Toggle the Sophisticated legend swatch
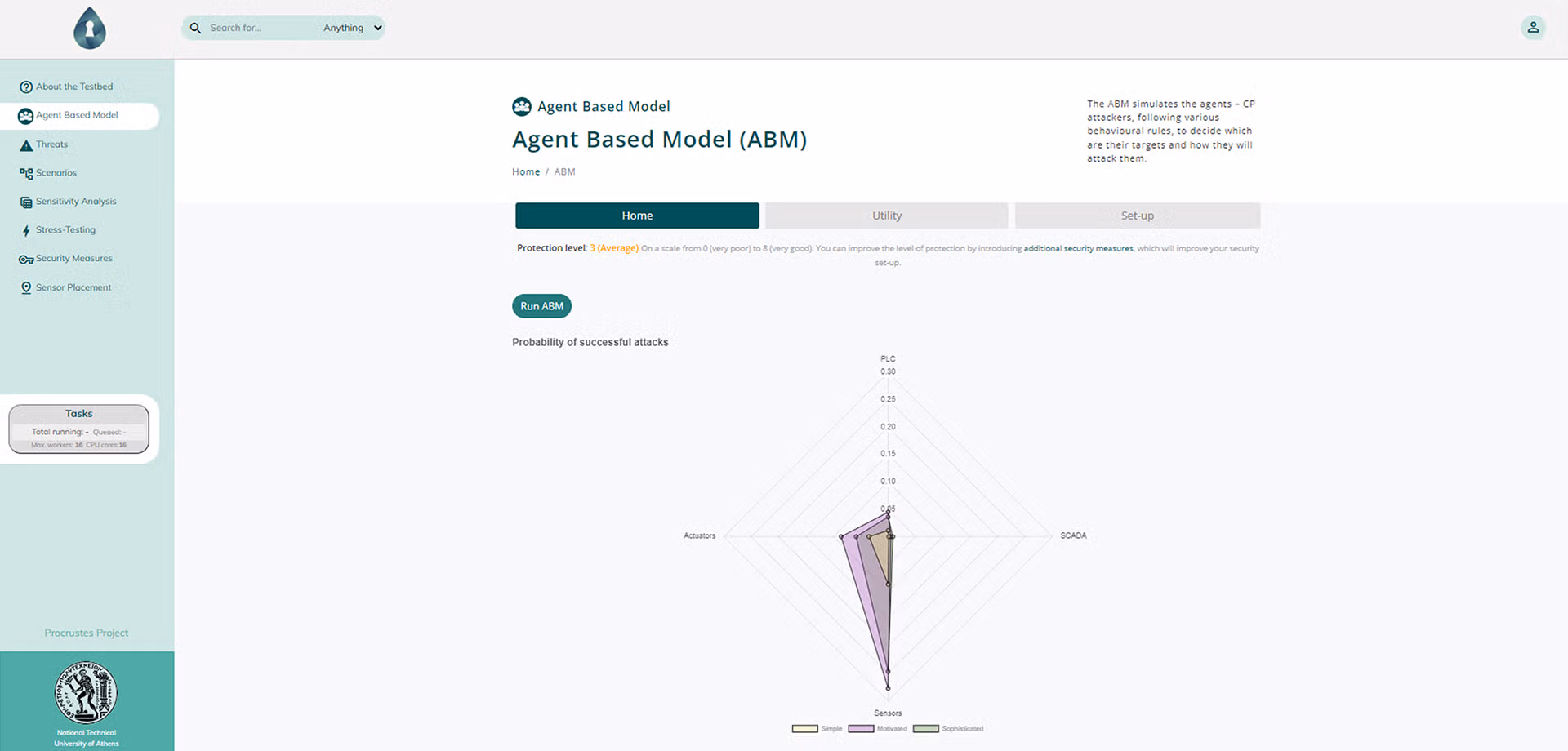Viewport: 1568px width, 751px height. click(x=925, y=729)
